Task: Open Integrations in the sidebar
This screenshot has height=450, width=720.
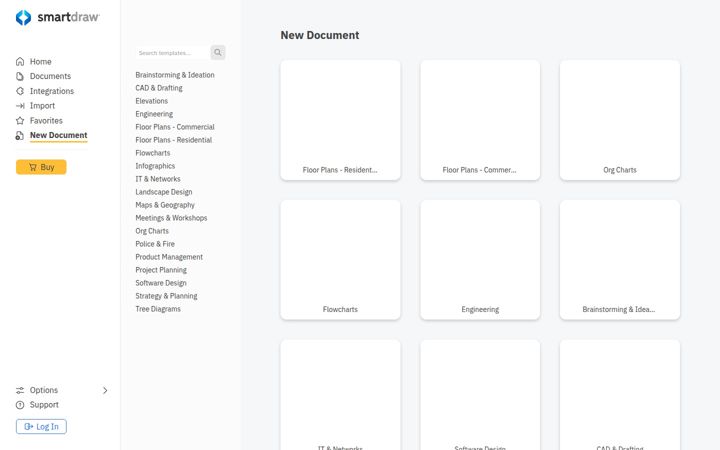Action: pos(52,91)
